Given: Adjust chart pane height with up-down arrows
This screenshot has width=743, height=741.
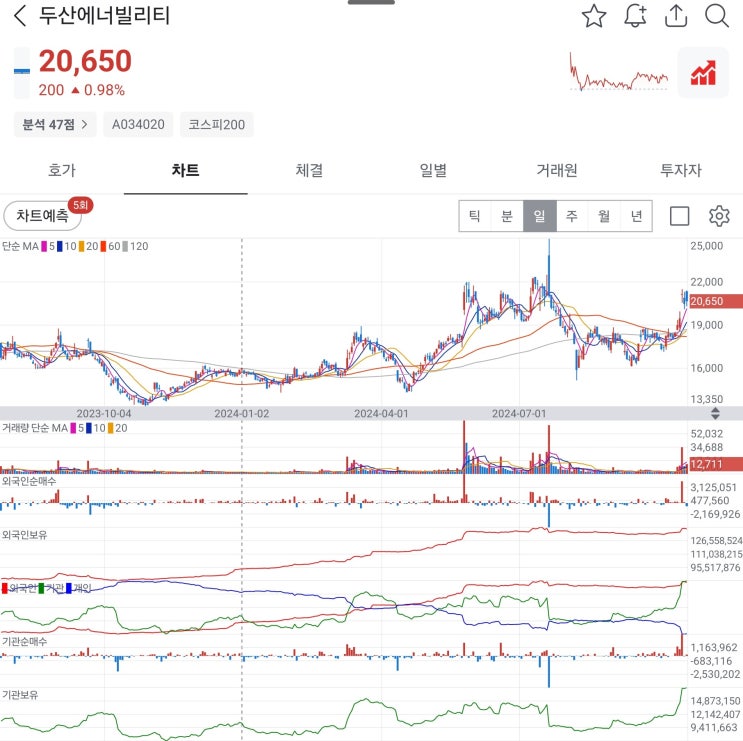Looking at the screenshot, I should [x=715, y=414].
